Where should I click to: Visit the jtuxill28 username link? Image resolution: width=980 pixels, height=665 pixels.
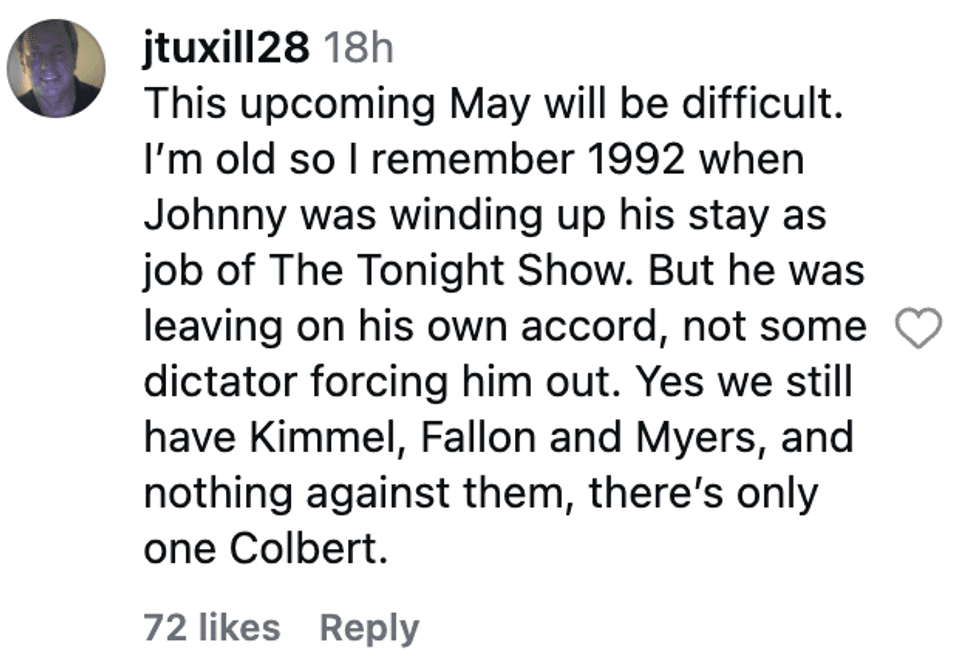click(227, 48)
